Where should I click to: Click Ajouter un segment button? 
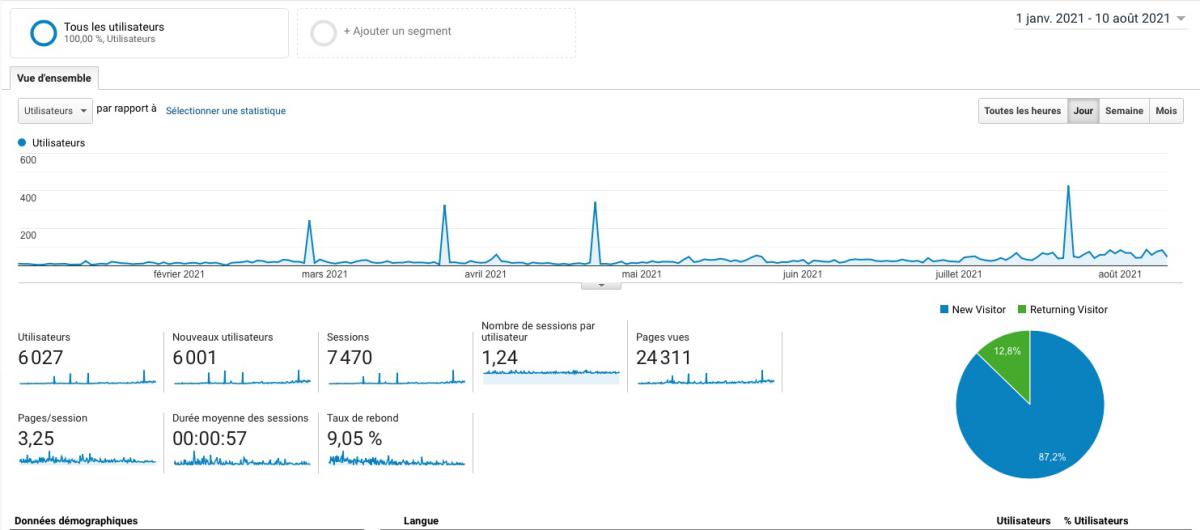[397, 31]
